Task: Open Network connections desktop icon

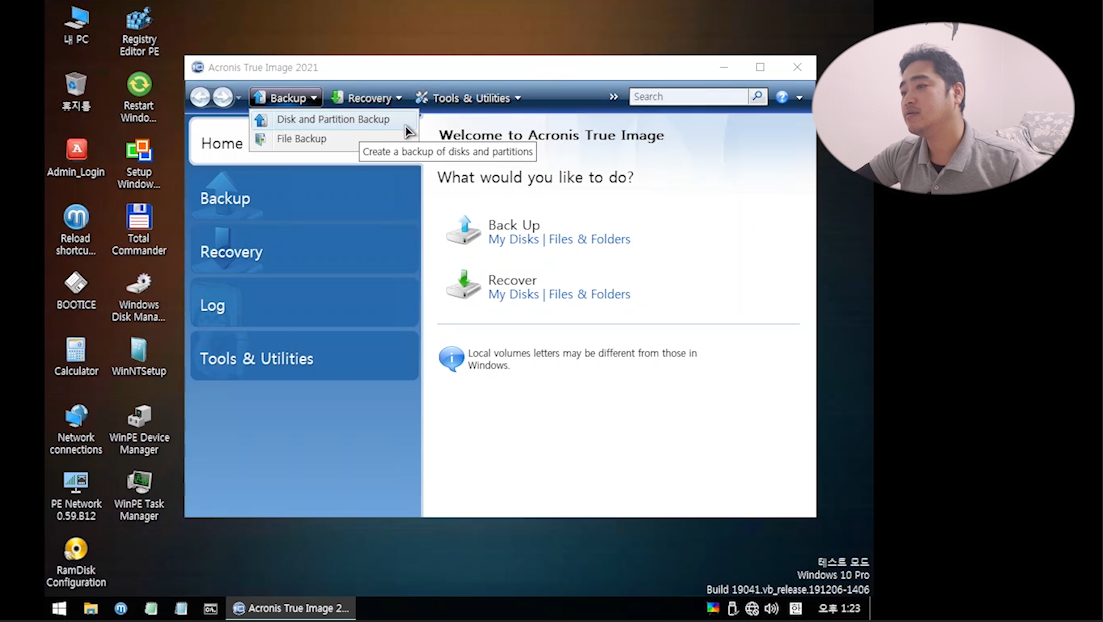Action: [x=76, y=429]
